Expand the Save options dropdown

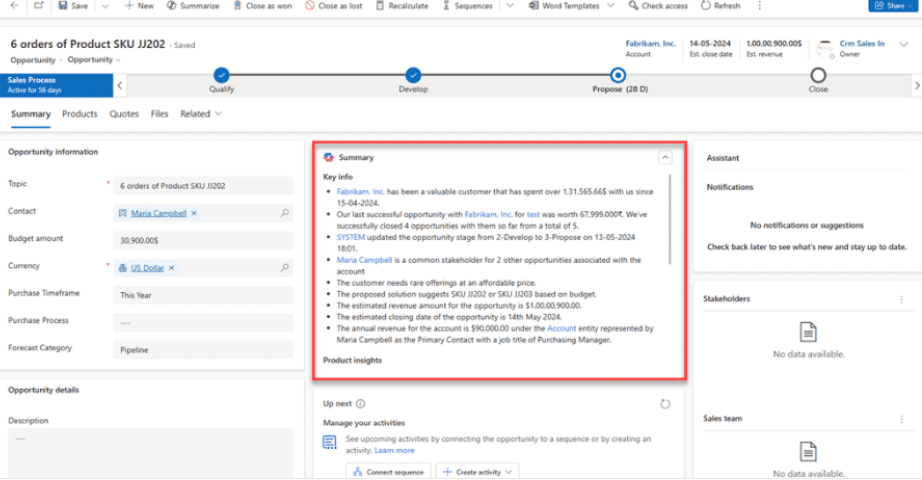tap(105, 5)
